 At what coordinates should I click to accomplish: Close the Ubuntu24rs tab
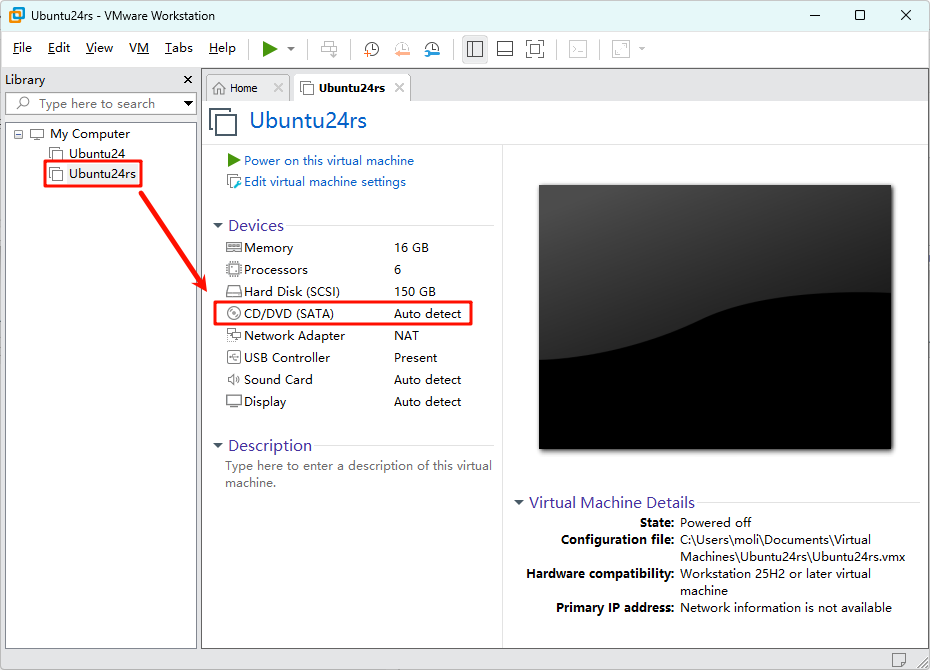pos(399,88)
